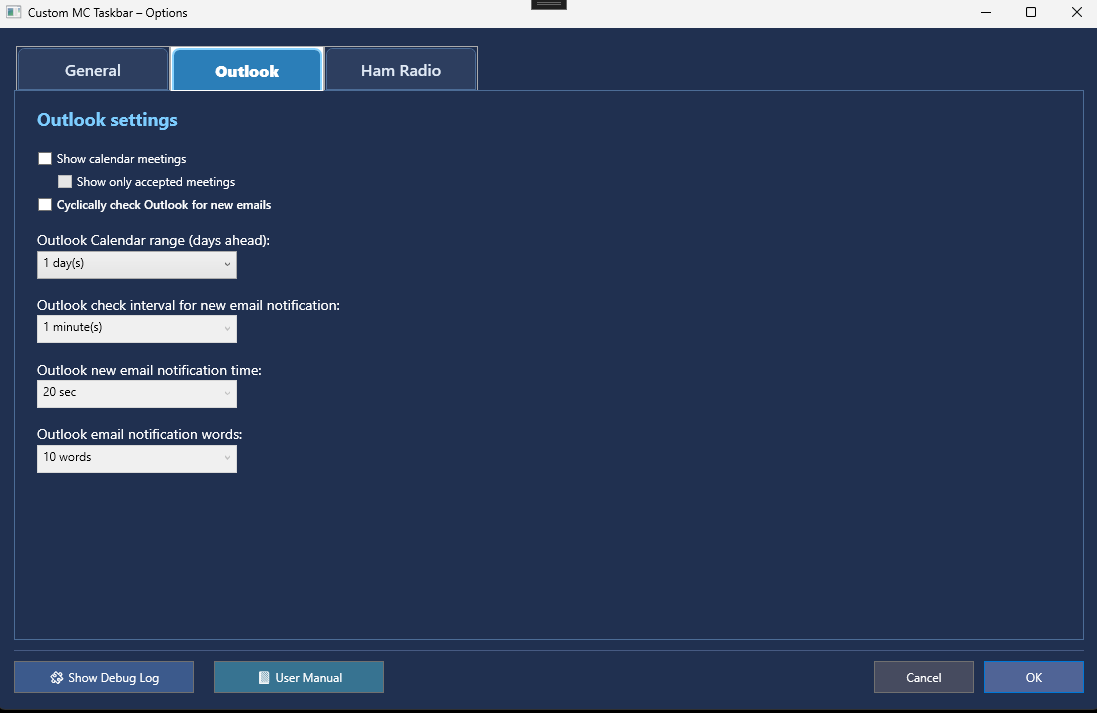Minimize the Options window
Image resolution: width=1097 pixels, height=713 pixels.
(986, 13)
